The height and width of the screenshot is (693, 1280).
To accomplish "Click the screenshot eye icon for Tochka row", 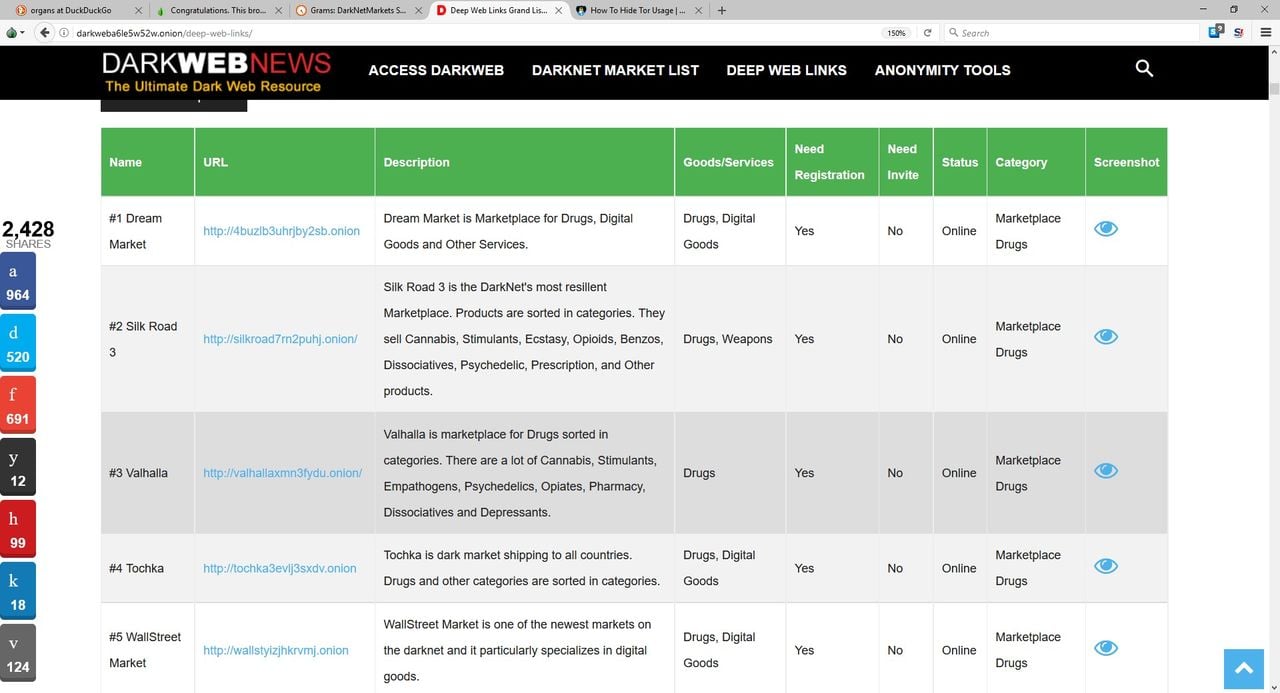I will click(1105, 566).
